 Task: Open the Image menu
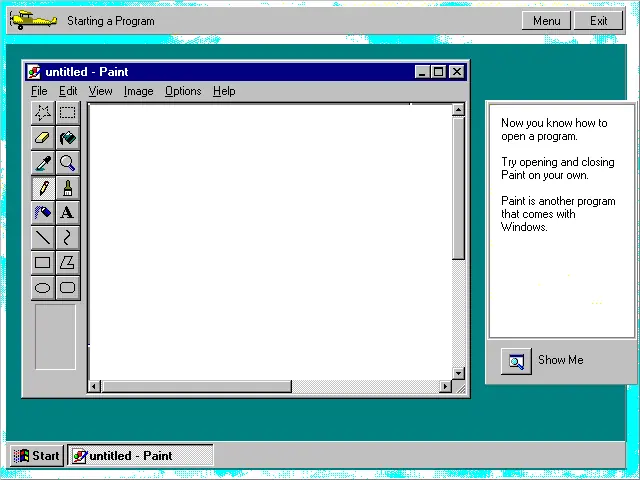coord(138,91)
